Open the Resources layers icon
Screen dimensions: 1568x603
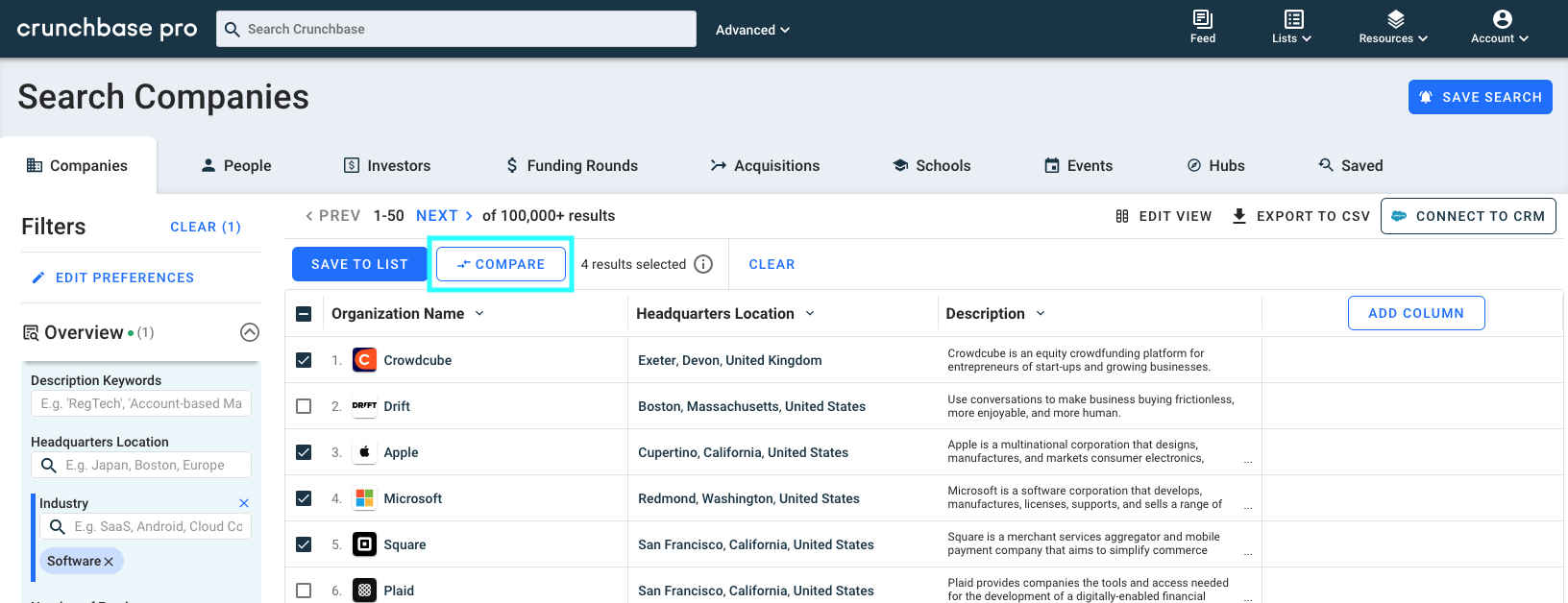point(1396,19)
